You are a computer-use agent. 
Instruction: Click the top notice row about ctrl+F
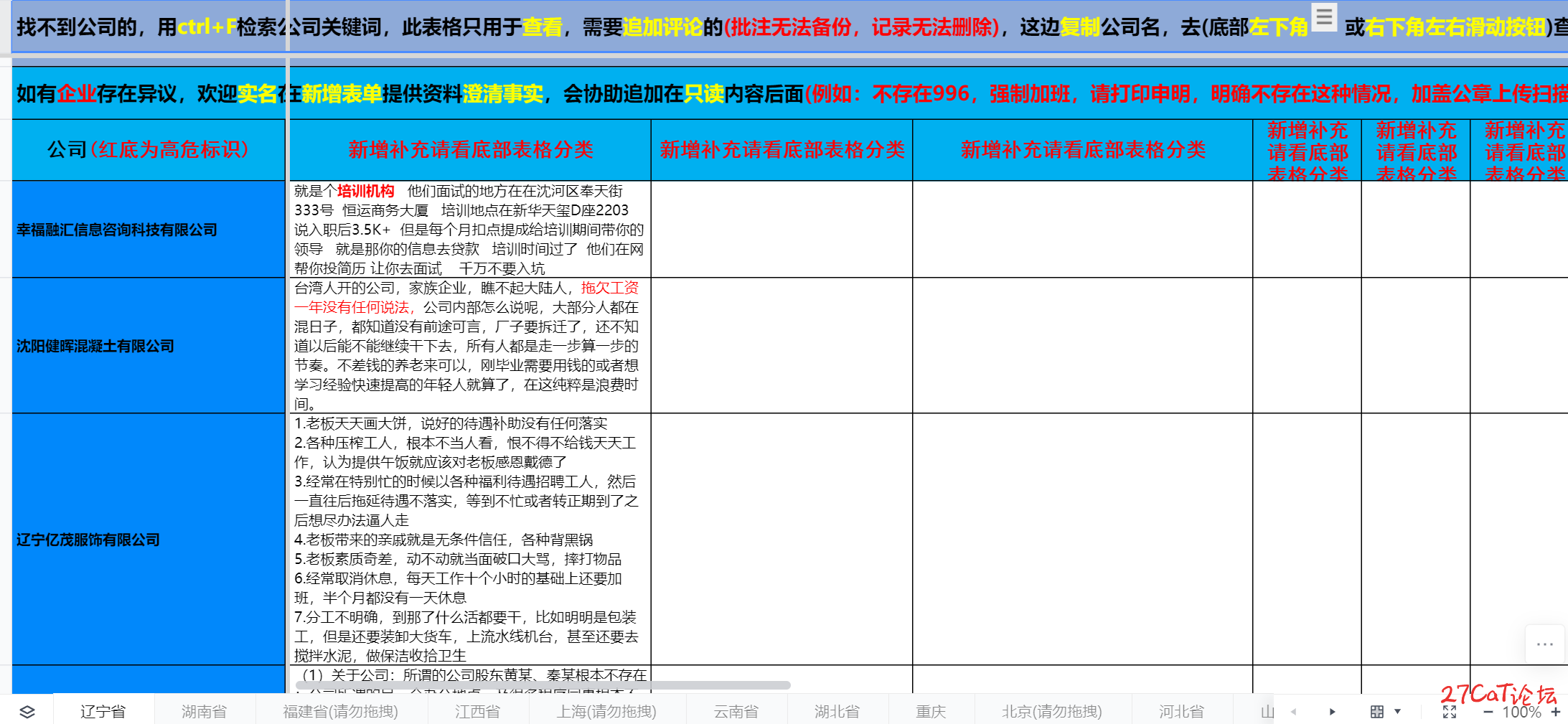click(x=789, y=27)
